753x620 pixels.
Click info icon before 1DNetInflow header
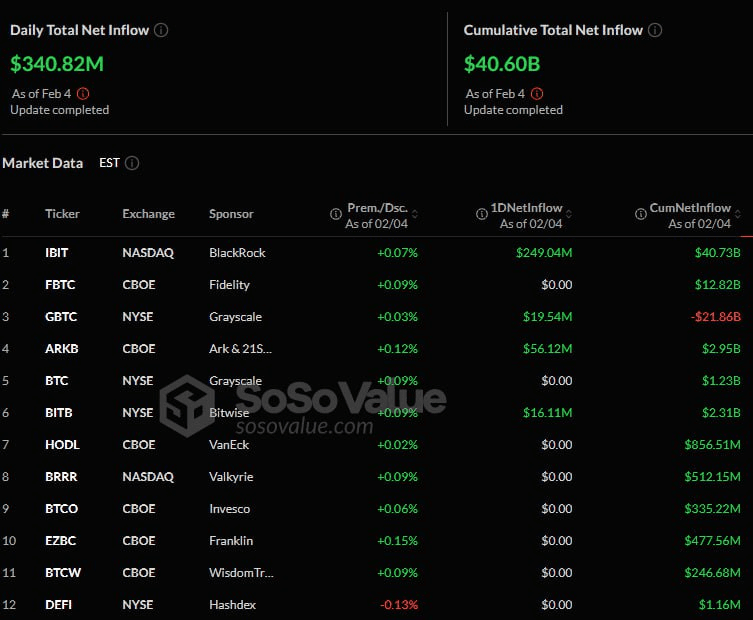coord(482,214)
